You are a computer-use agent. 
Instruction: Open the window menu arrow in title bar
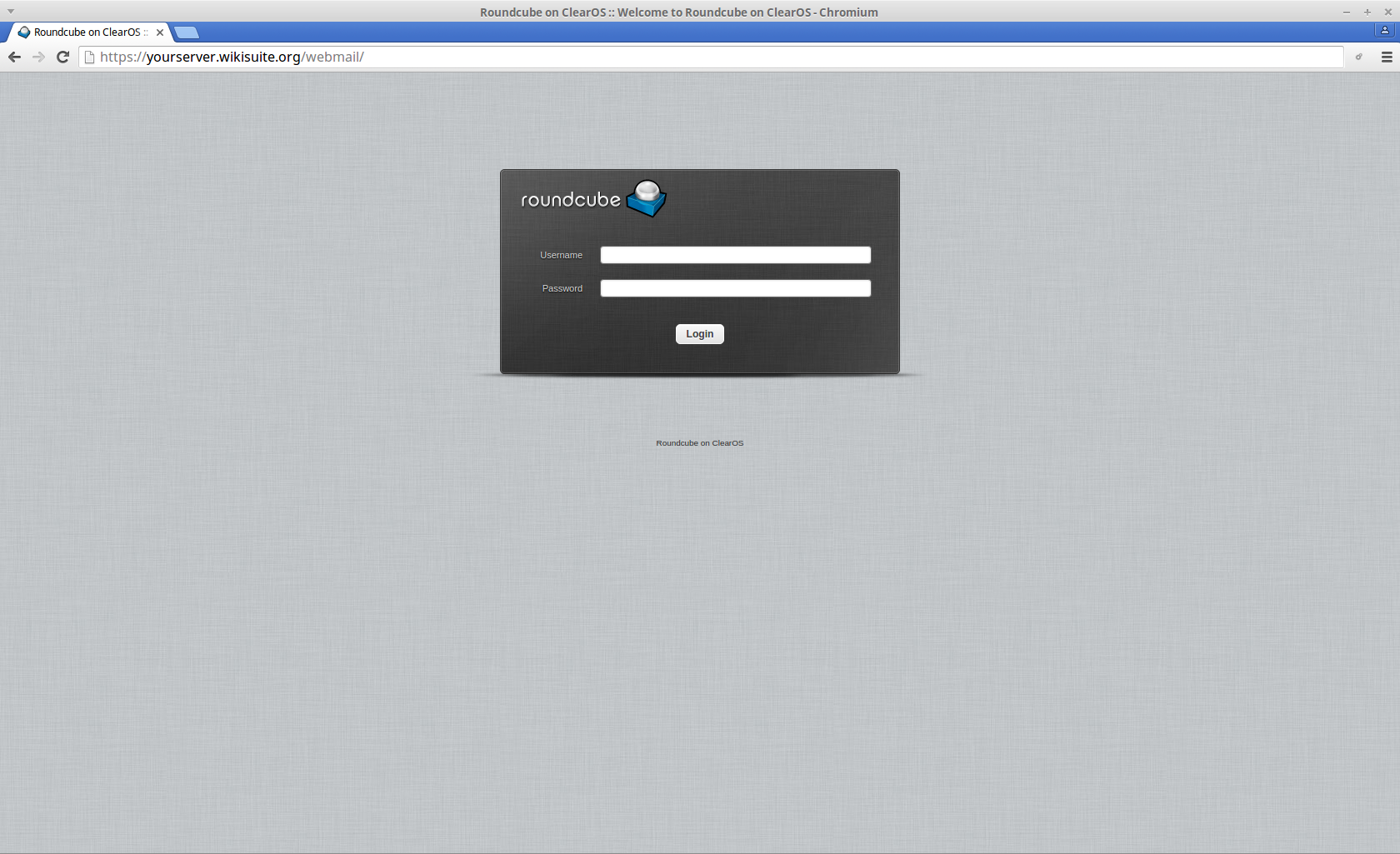11,12
